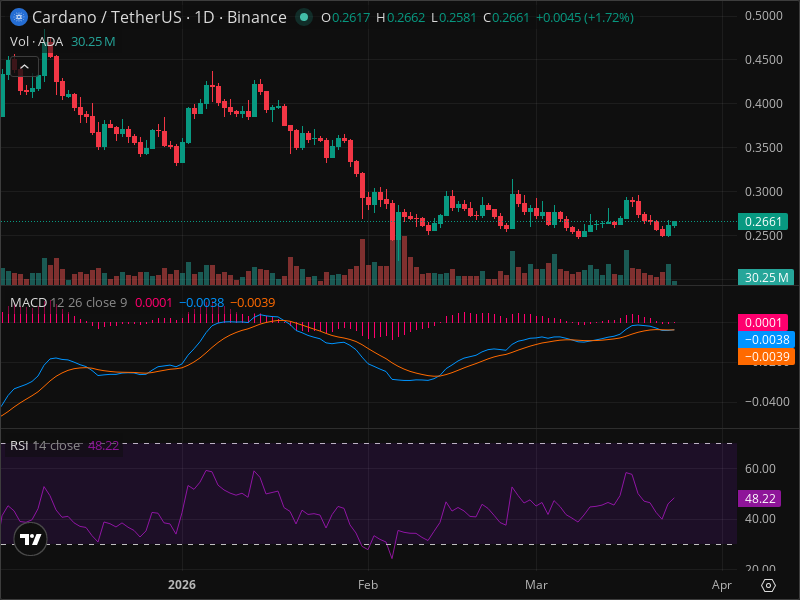
Task: Click the orange -0.0039 signal axis label
Action: [766, 356]
